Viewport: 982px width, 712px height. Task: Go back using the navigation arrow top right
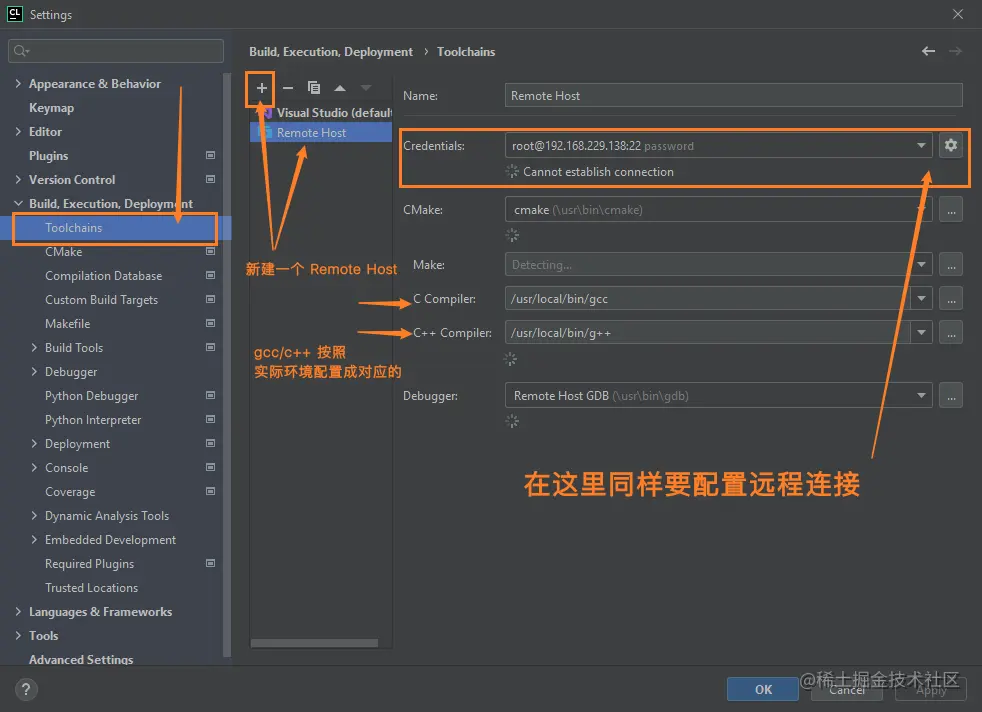[928, 51]
